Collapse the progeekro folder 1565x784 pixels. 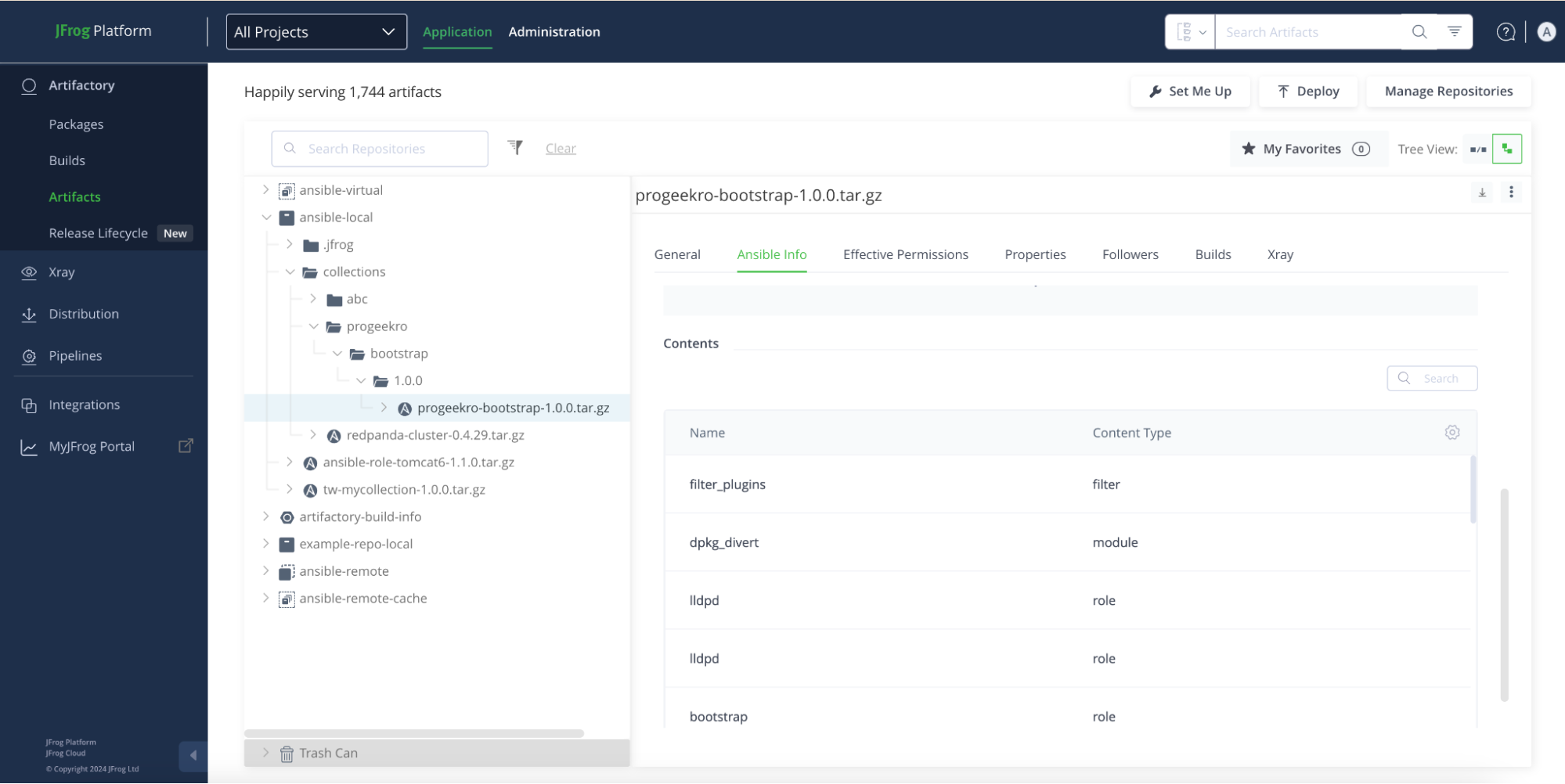[314, 326]
